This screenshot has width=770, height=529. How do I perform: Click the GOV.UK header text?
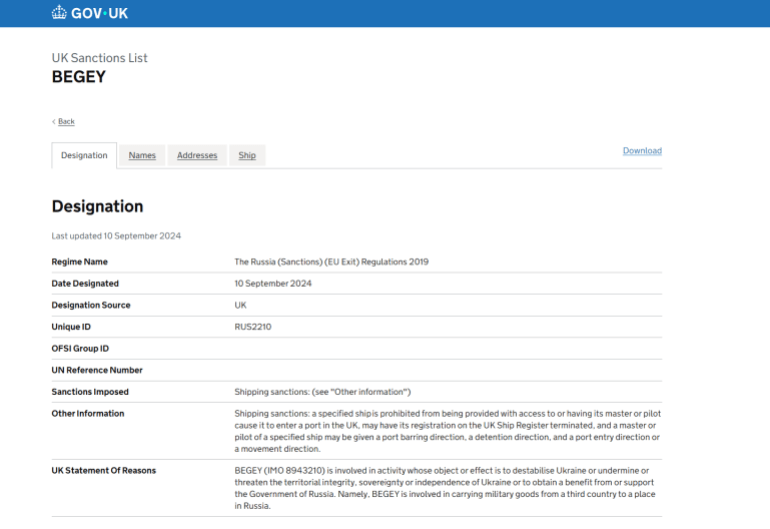click(99, 13)
